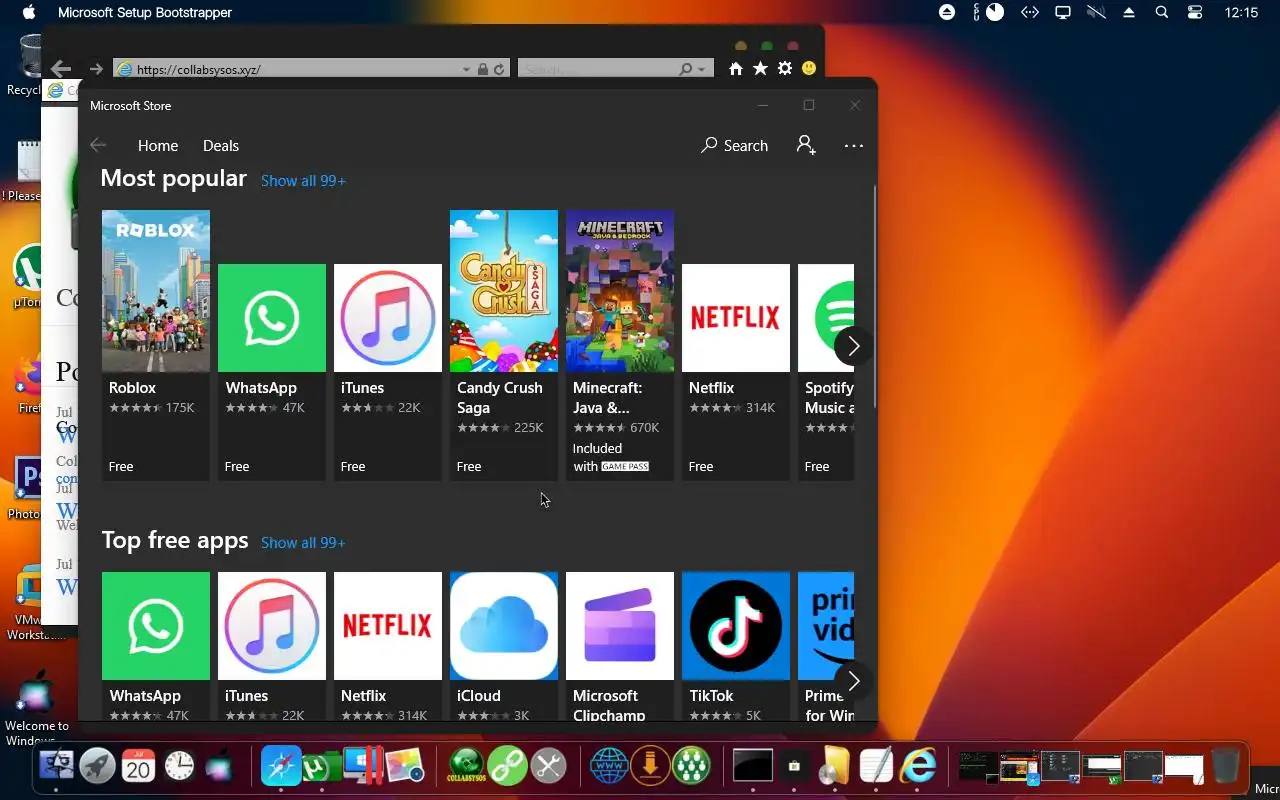Image resolution: width=1280 pixels, height=800 pixels.
Task: Open the Photos icon in dock
Action: point(405,766)
